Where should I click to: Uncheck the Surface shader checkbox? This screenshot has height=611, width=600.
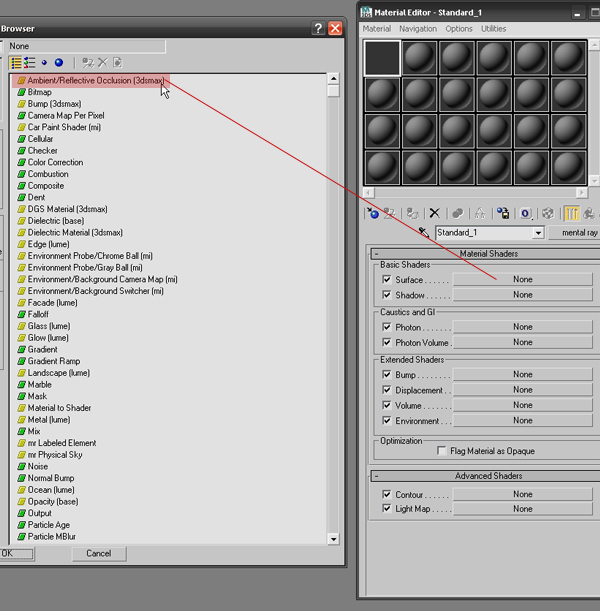click(x=387, y=280)
